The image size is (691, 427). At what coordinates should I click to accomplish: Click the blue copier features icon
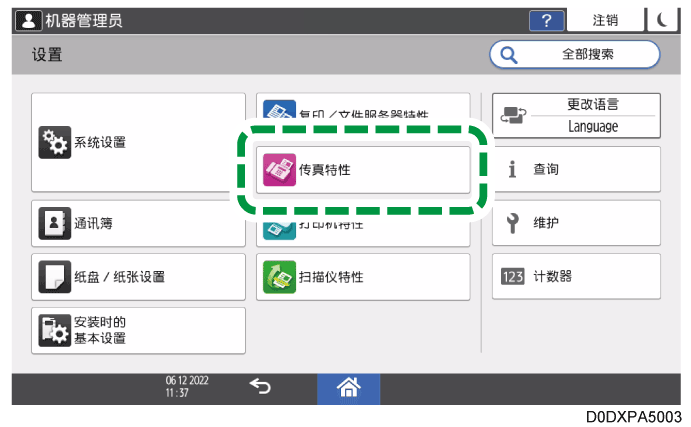[x=279, y=109]
